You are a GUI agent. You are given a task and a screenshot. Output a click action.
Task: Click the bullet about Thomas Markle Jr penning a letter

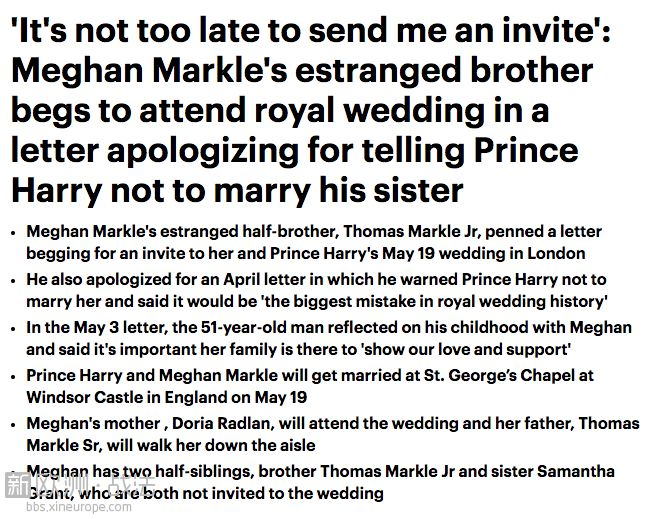(x=320, y=242)
